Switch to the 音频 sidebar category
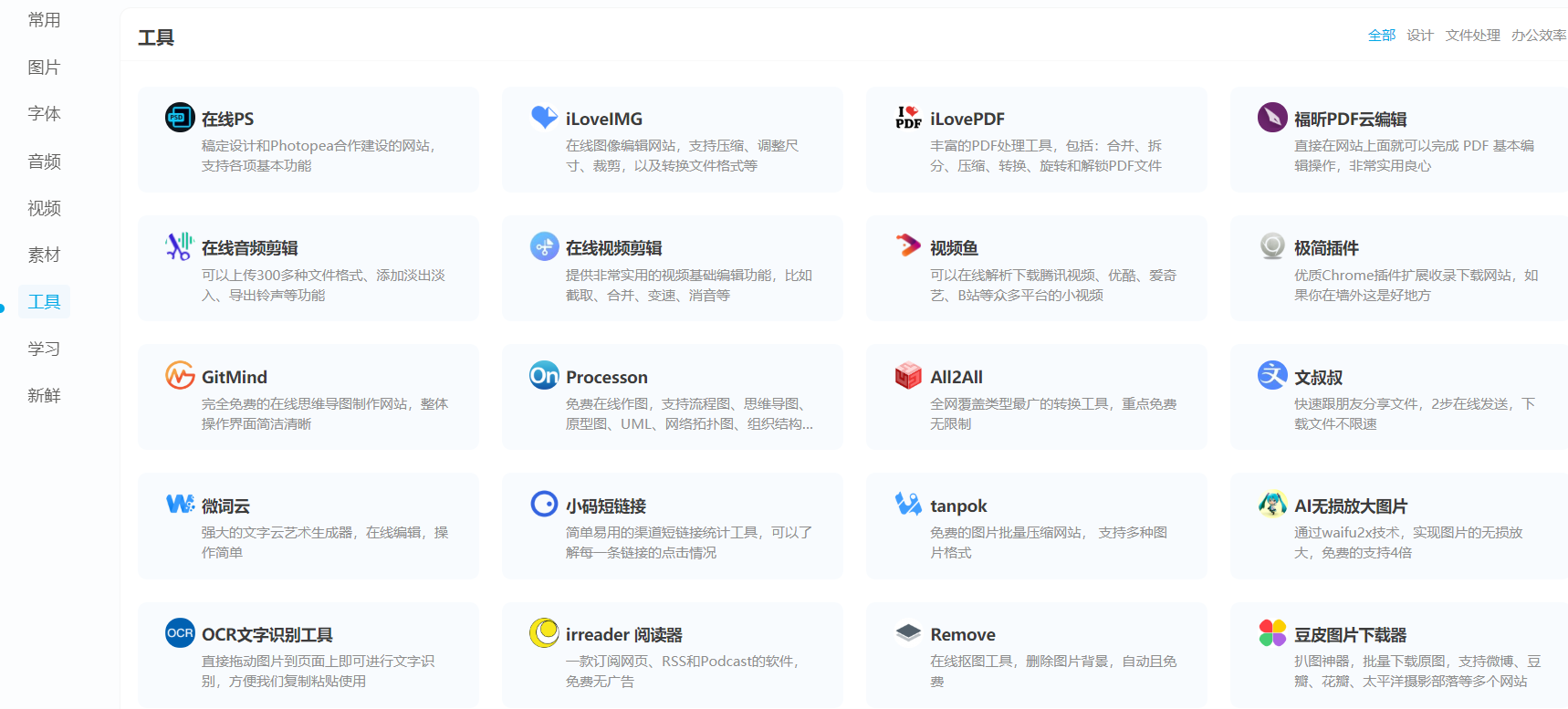 [44, 162]
